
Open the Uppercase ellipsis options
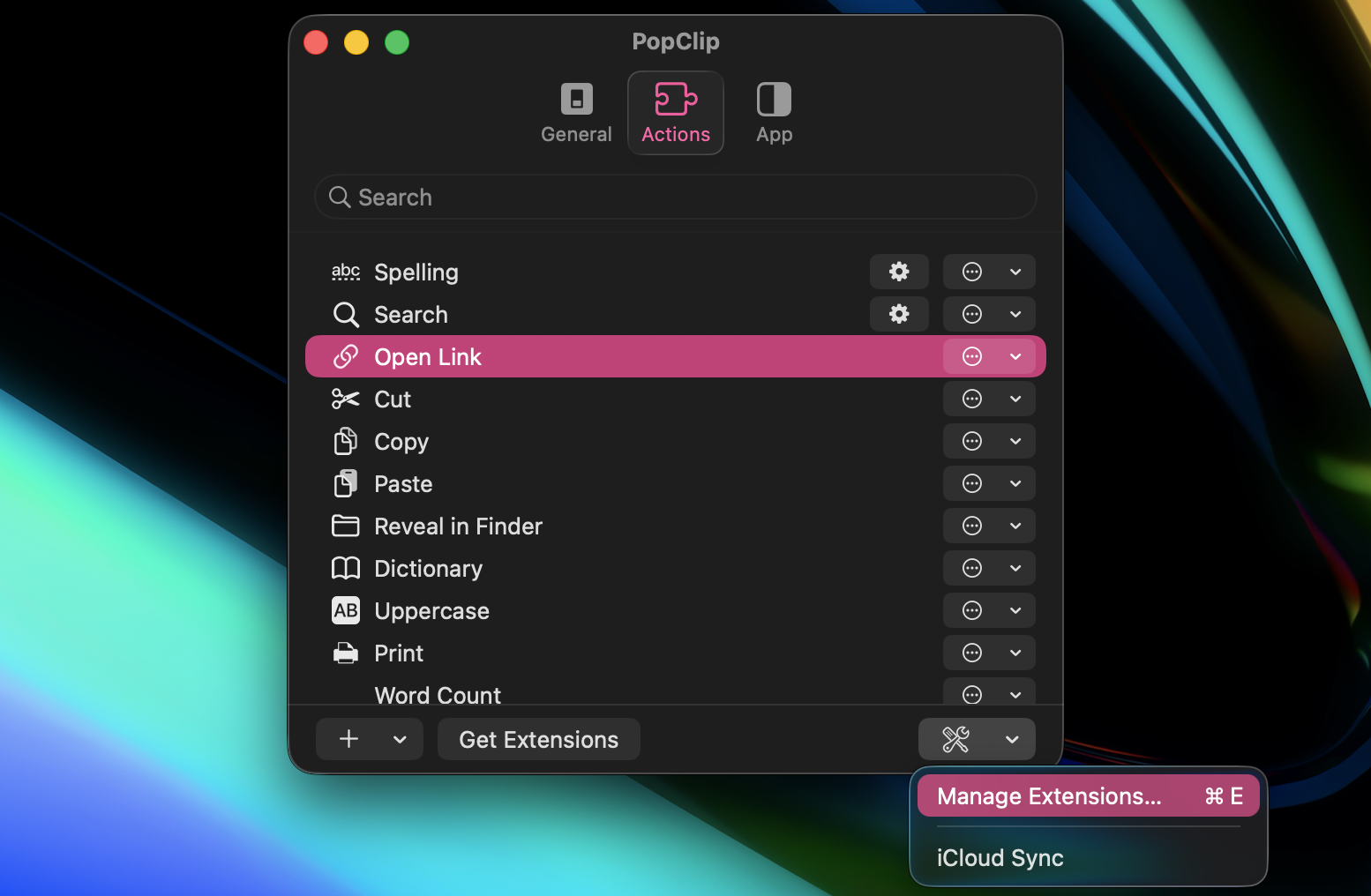pyautogui.click(x=972, y=610)
